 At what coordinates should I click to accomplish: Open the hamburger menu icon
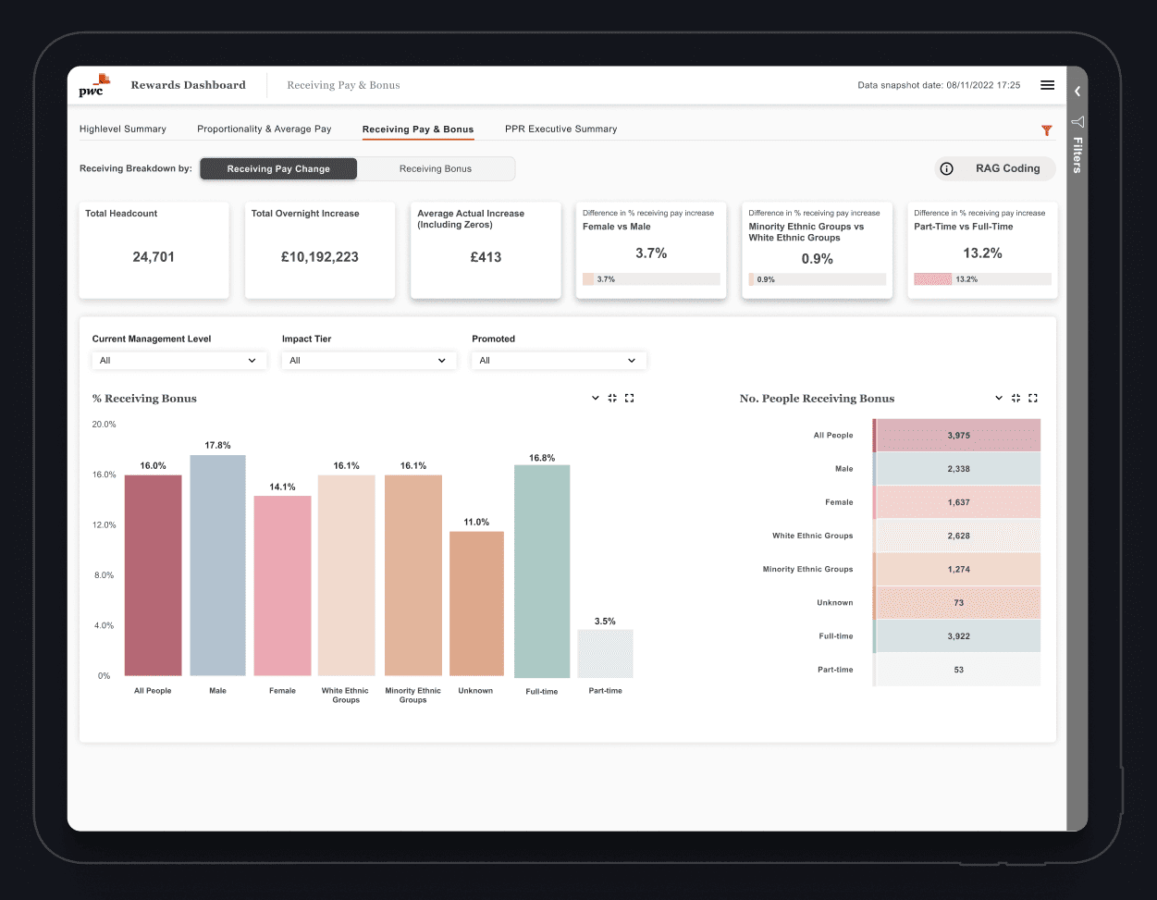tap(1047, 85)
